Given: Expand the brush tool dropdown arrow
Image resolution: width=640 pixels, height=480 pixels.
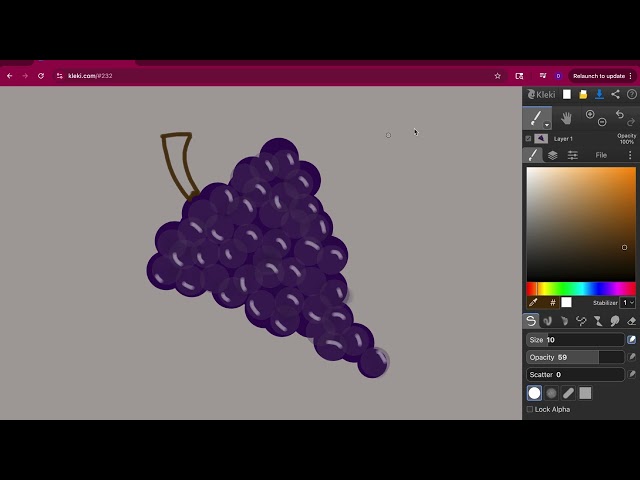Looking at the screenshot, I should point(547,125).
